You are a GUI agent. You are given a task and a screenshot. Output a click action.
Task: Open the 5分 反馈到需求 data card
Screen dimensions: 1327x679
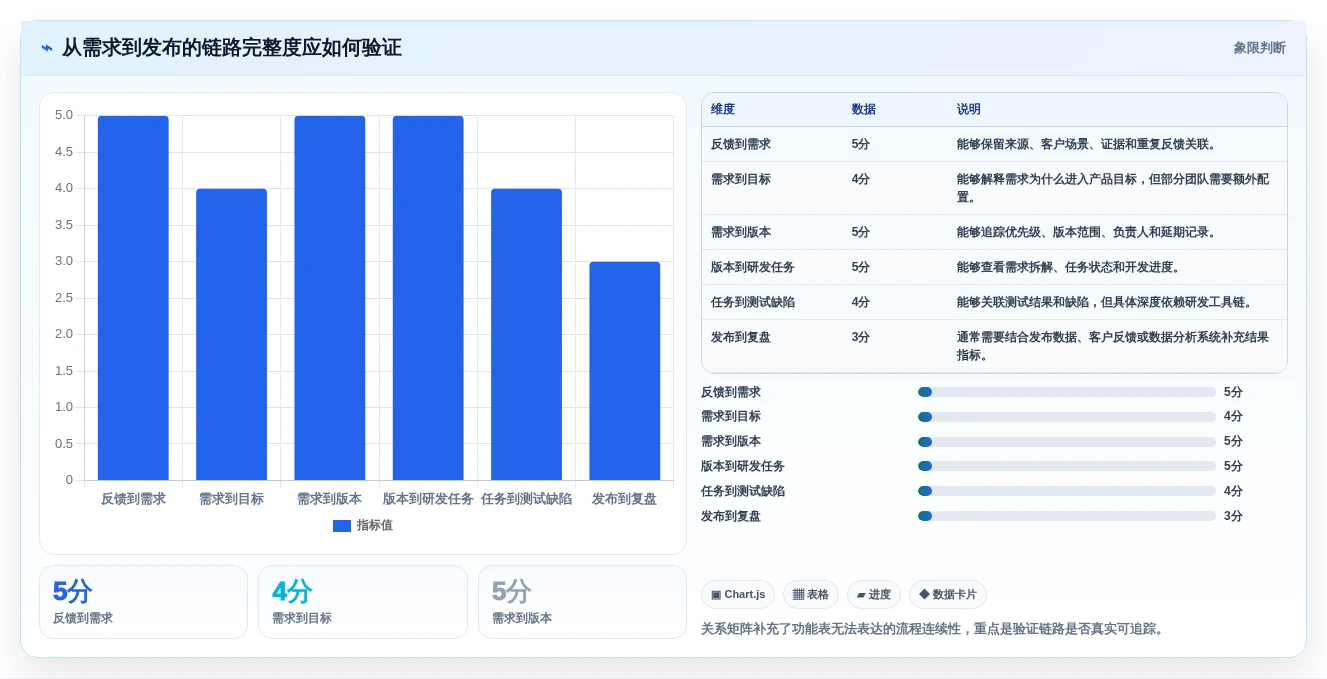point(143,602)
